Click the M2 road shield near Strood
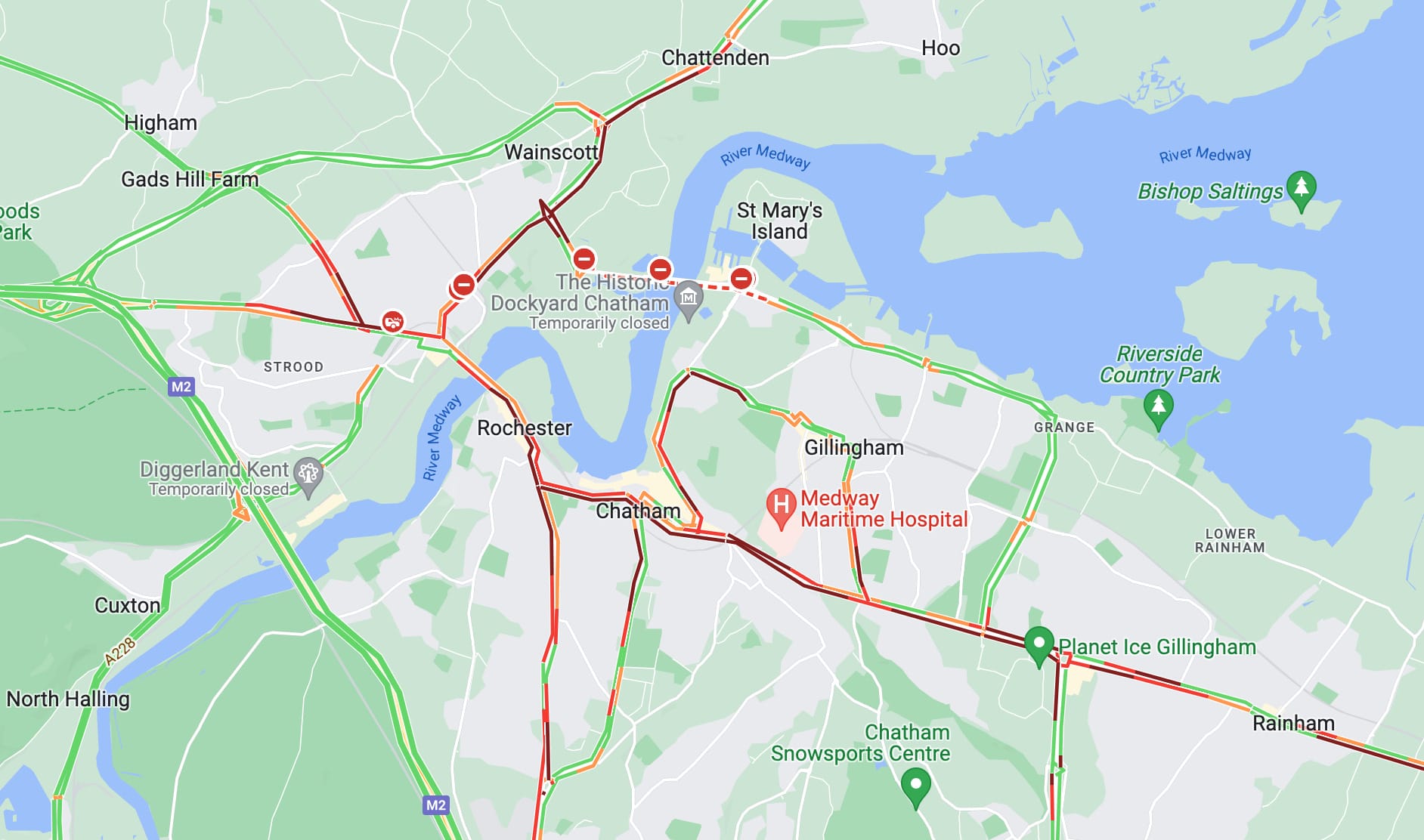Viewport: 1424px width, 840px height. 181,388
